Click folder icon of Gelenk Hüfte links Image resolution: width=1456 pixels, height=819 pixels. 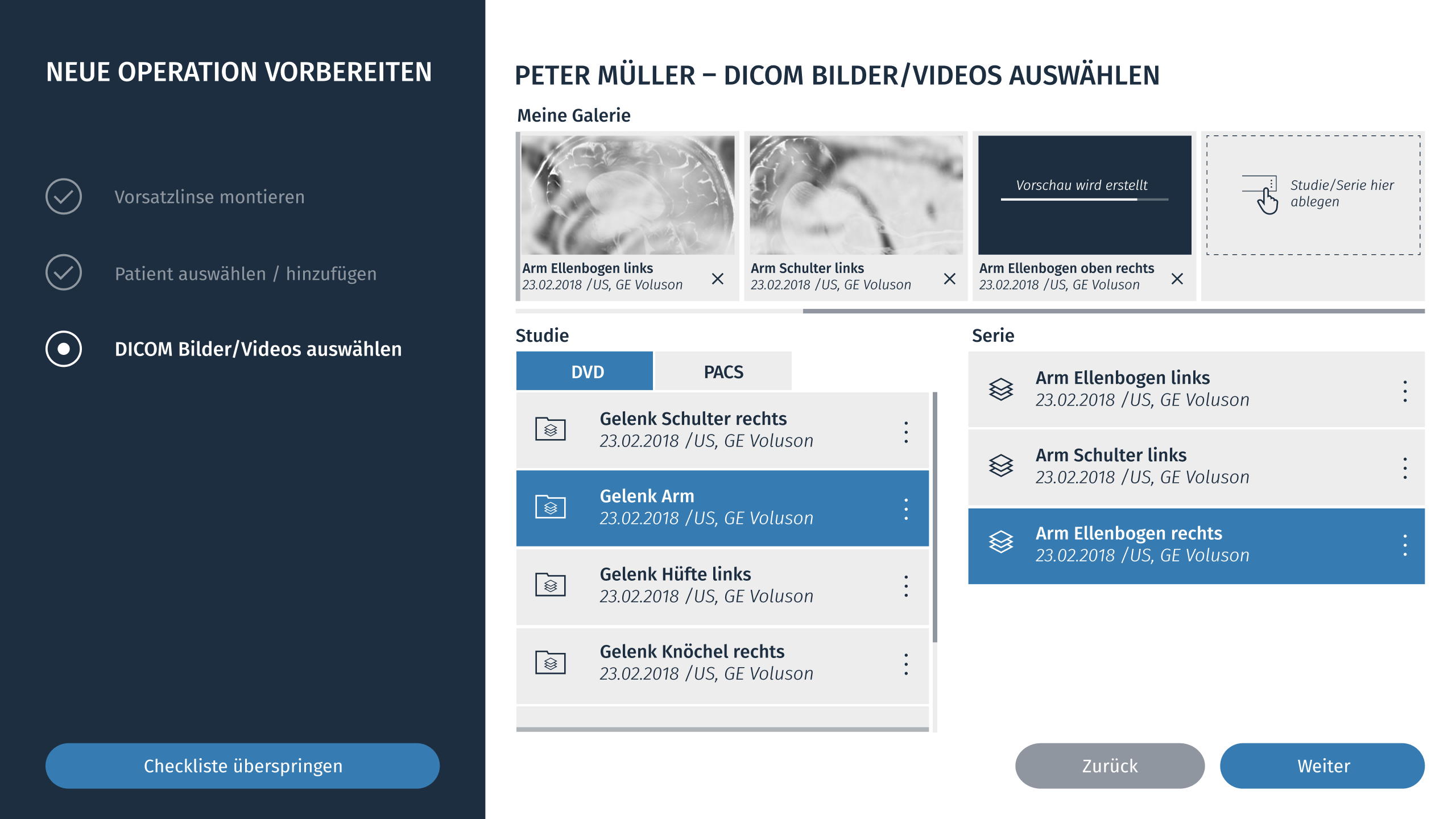pos(550,585)
